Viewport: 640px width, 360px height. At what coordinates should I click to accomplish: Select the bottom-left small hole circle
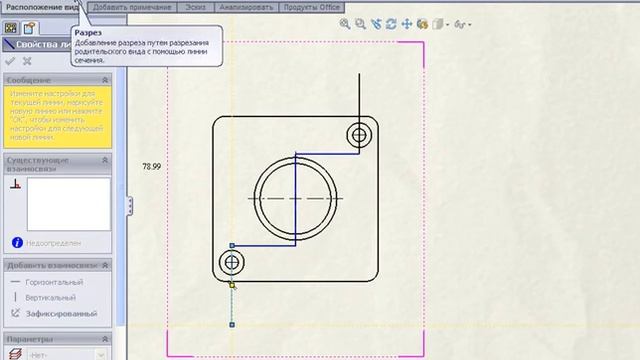point(232,262)
